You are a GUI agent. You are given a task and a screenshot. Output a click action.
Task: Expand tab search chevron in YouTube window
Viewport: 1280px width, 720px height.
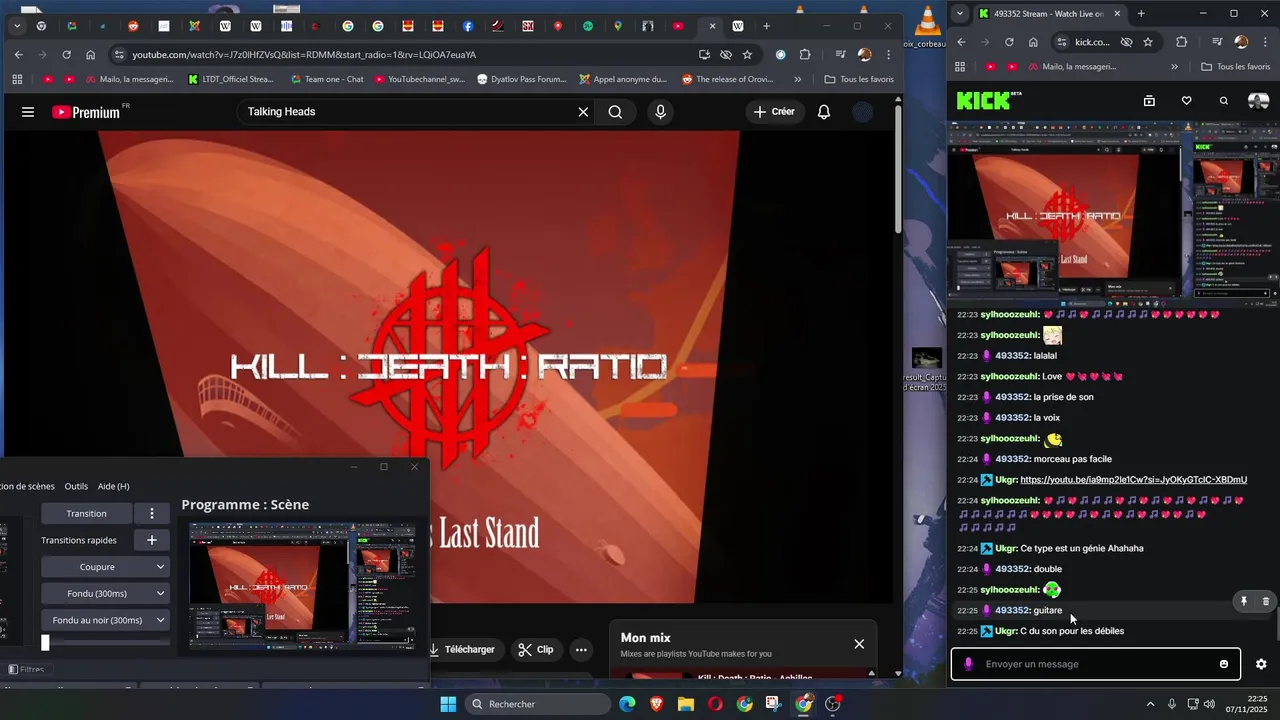point(17,26)
